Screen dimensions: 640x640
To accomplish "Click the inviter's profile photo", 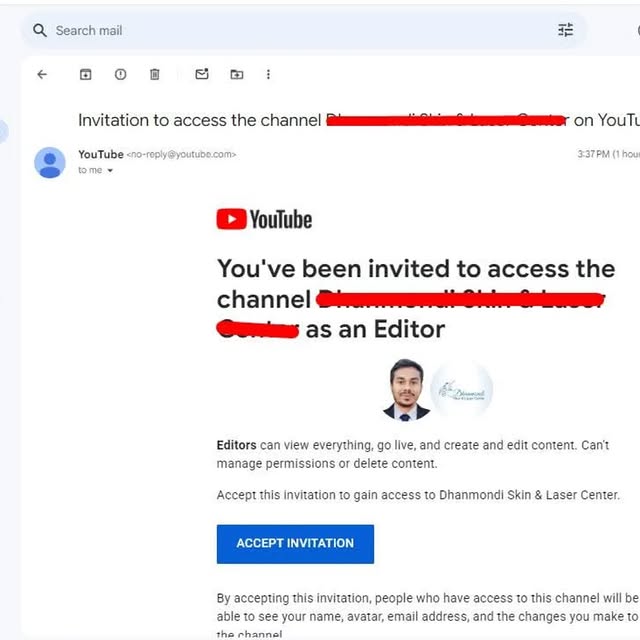I will click(x=406, y=389).
